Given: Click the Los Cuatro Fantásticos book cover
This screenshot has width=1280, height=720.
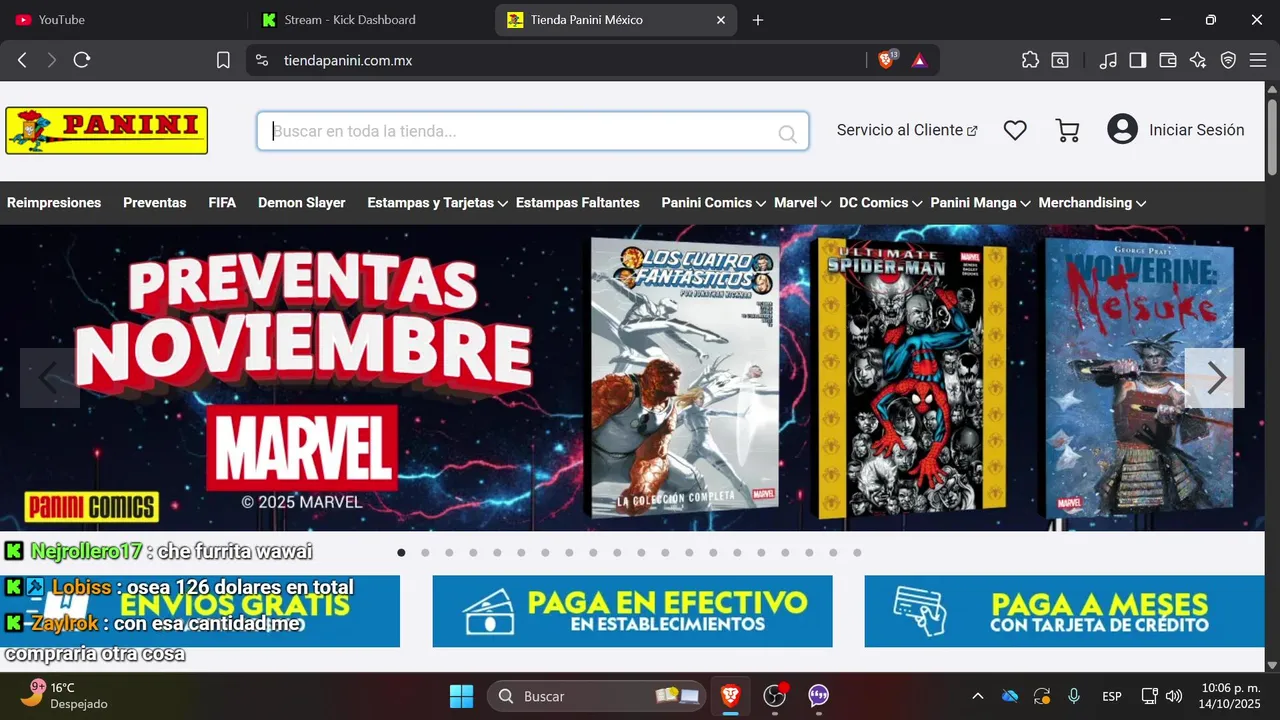Looking at the screenshot, I should click(684, 378).
